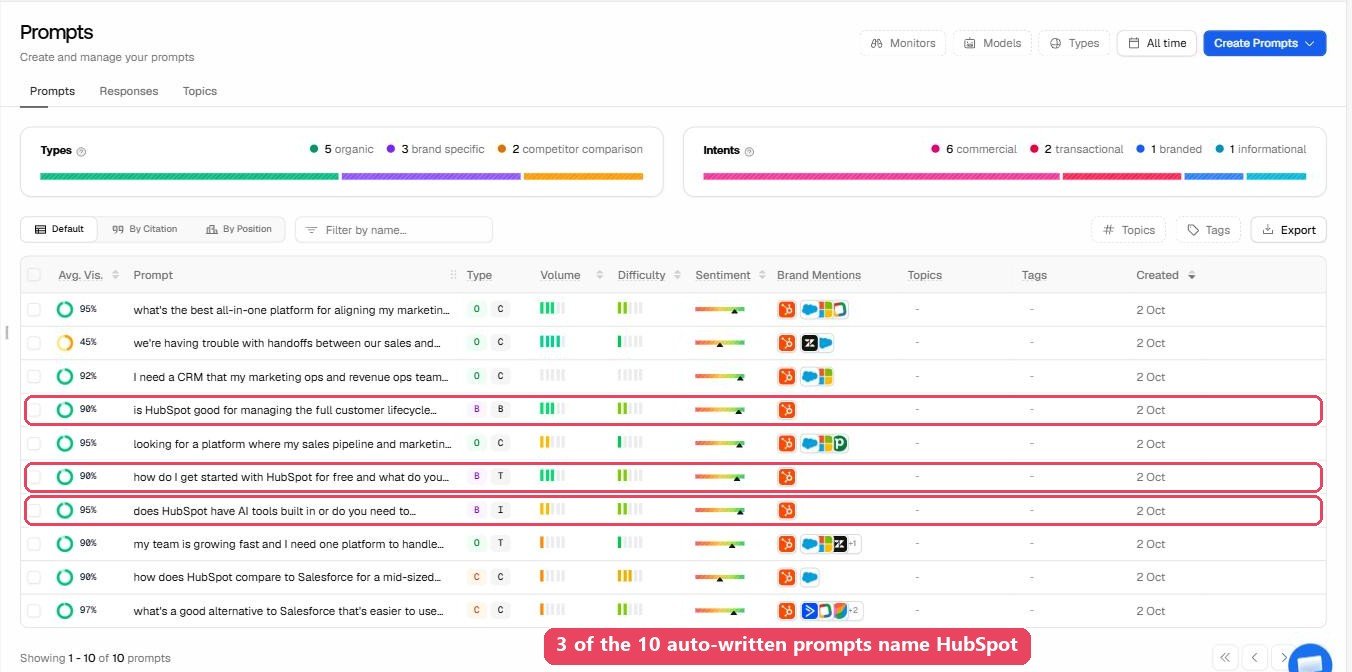
Task: Click the Types info help icon
Action: (82, 151)
